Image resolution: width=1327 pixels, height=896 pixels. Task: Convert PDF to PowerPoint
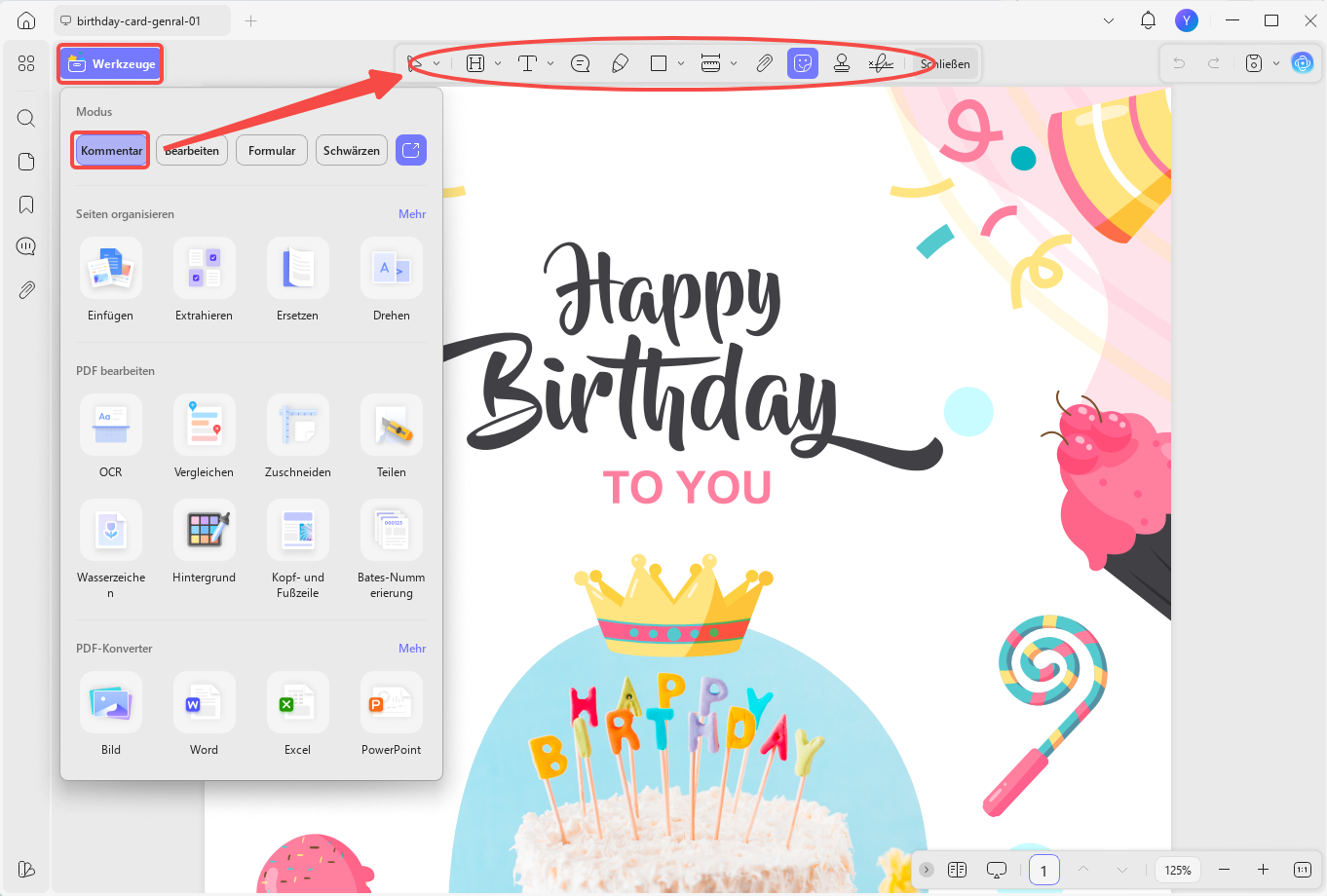point(392,714)
